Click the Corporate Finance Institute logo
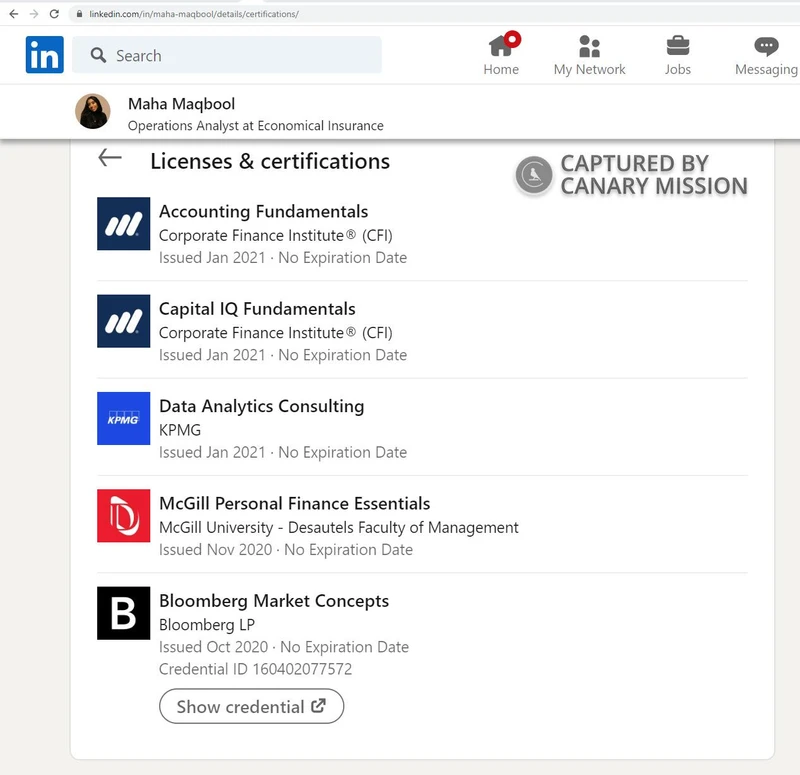Viewport: 800px width, 775px height. [x=123, y=223]
